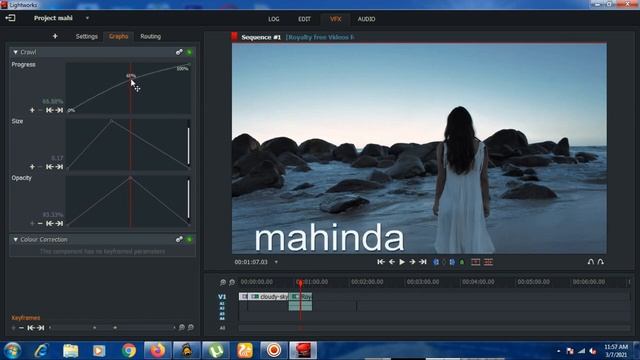Go to previous keyframe in Keyframes bar
Image resolution: width=640 pixels, height=360 pixels.
tap(31, 328)
